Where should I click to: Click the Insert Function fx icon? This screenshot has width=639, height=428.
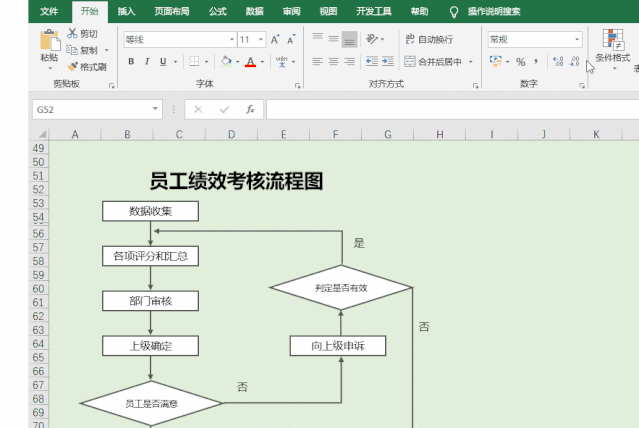click(x=250, y=109)
